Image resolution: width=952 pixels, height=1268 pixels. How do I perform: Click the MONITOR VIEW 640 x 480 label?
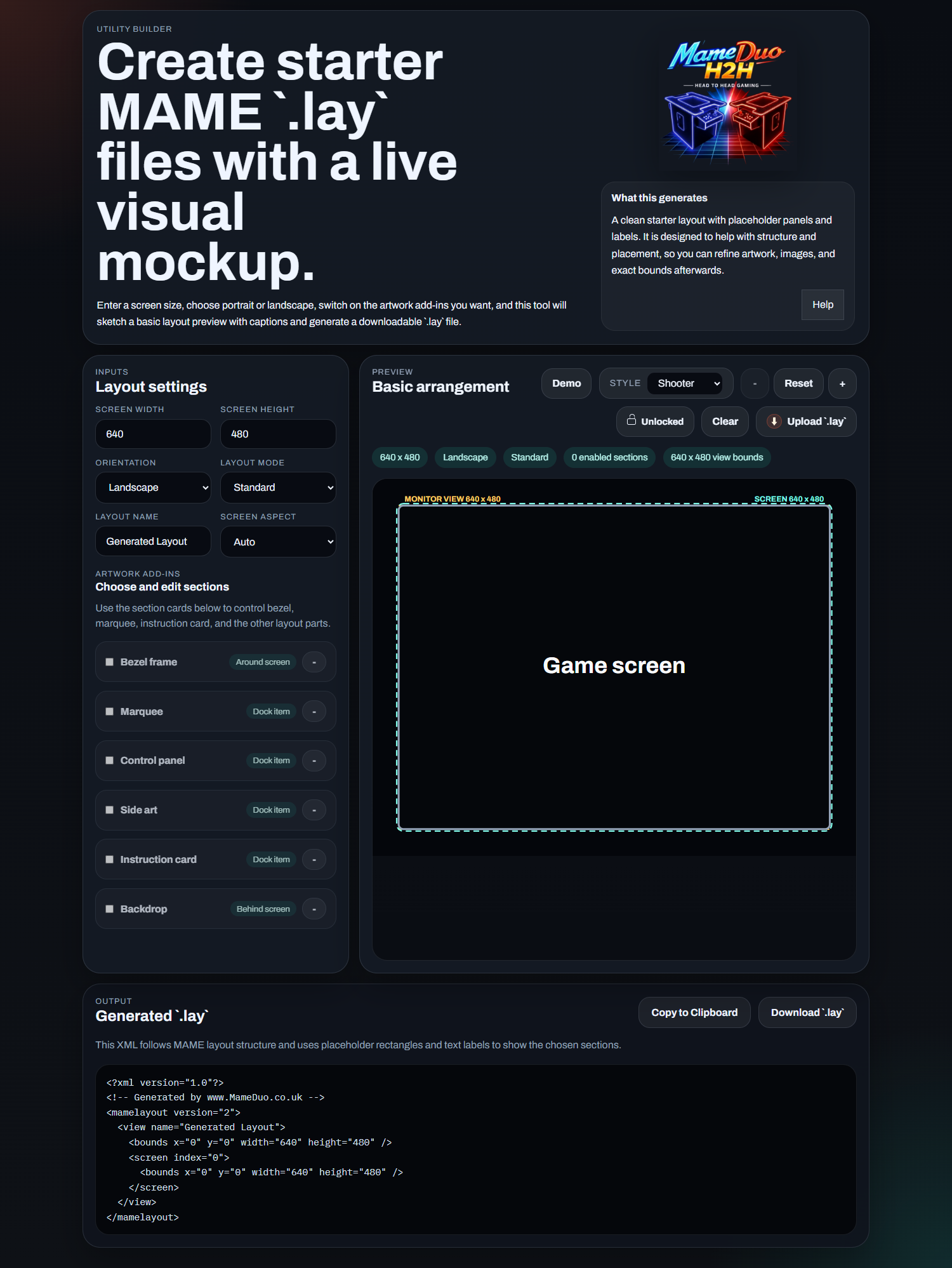[x=453, y=499]
